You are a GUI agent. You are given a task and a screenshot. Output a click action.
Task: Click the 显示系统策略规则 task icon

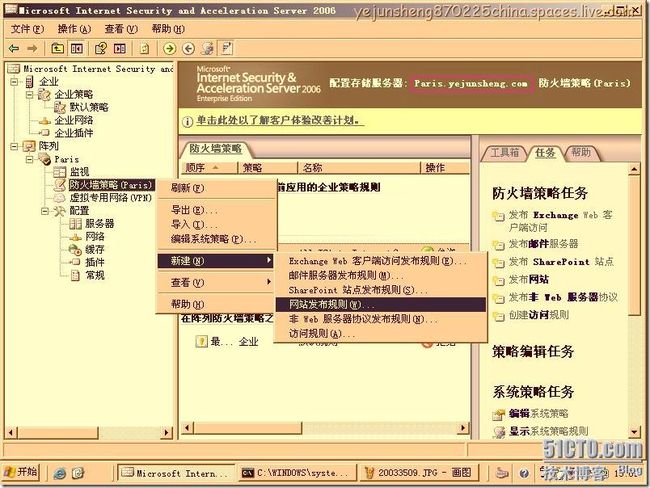pos(499,432)
